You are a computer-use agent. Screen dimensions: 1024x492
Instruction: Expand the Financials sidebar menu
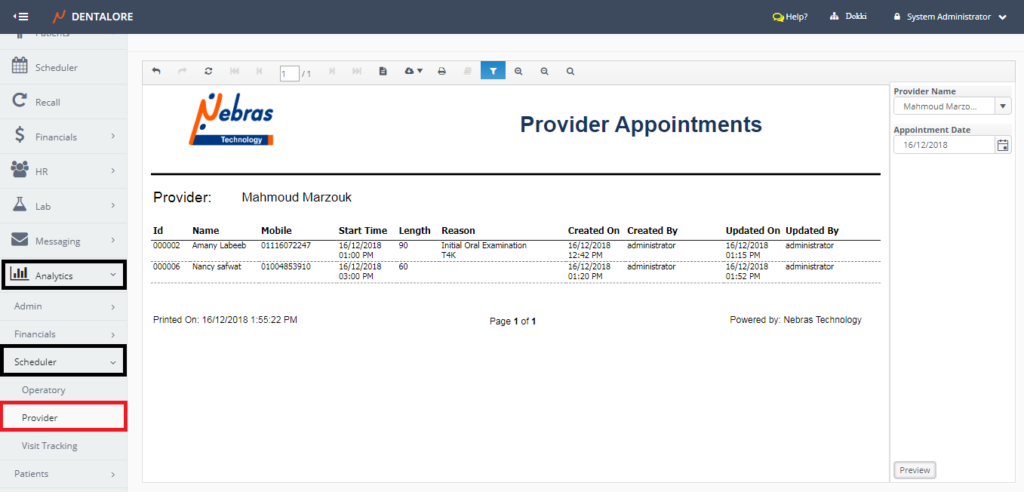pyautogui.click(x=55, y=136)
